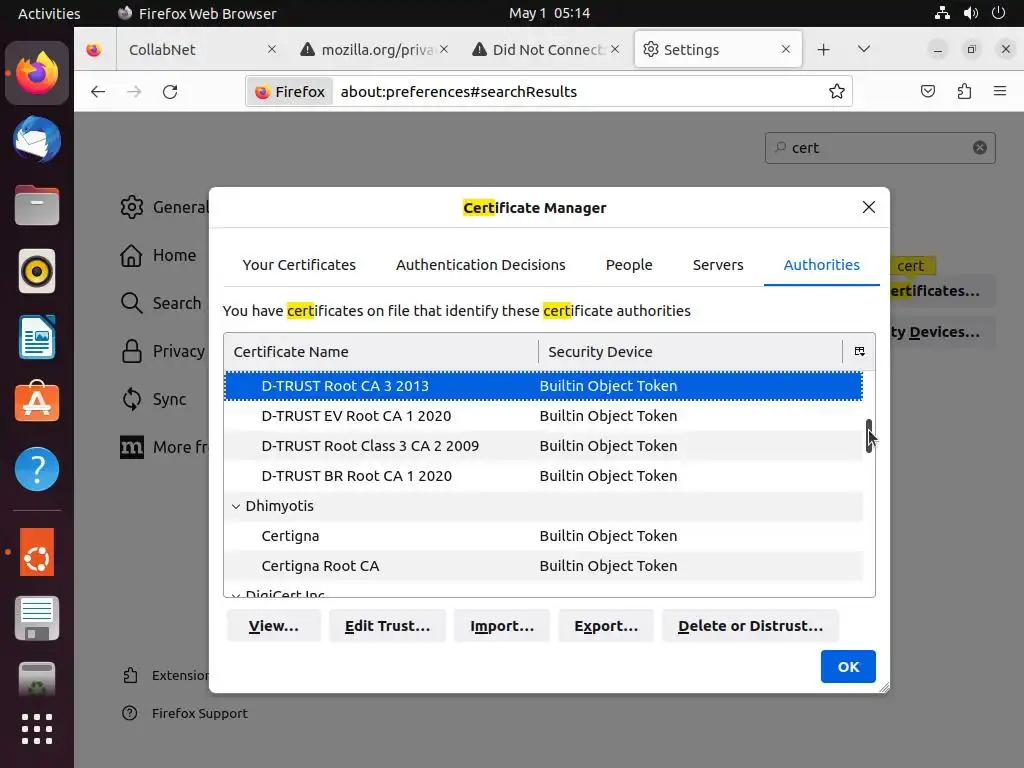Click the Import... button
Image resolution: width=1024 pixels, height=768 pixels.
pos(502,626)
